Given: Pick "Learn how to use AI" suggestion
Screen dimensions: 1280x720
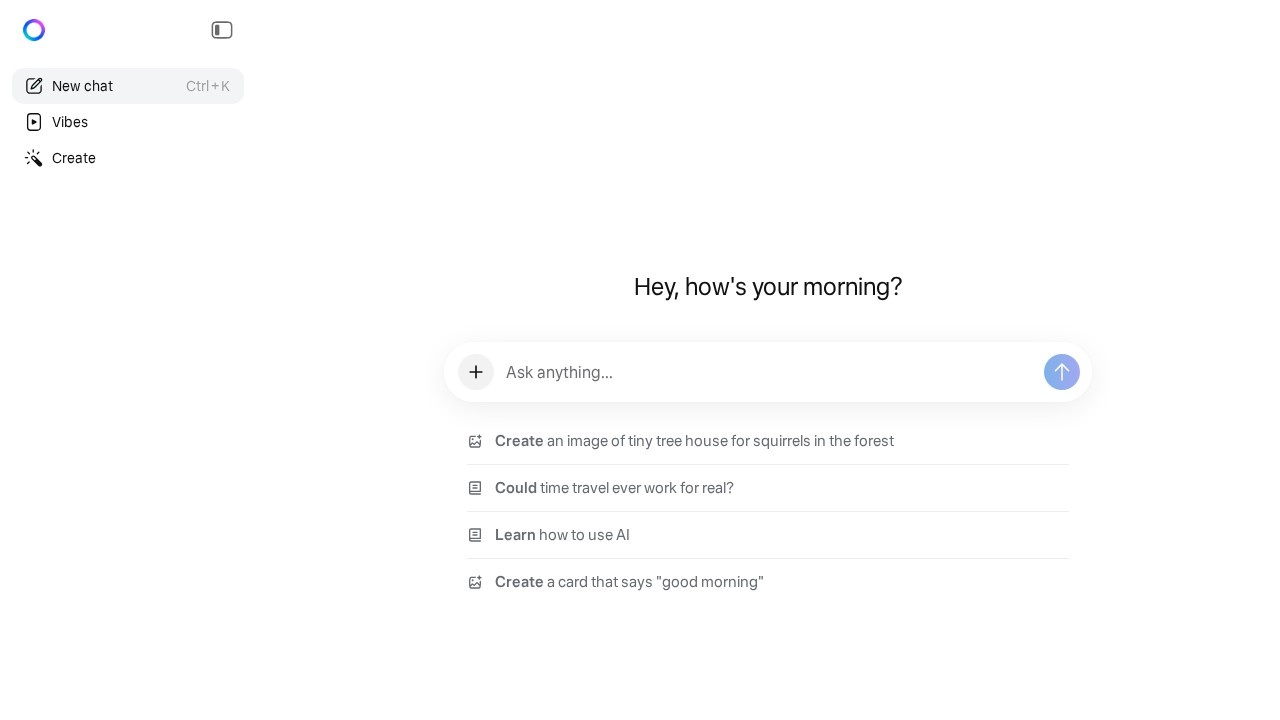Looking at the screenshot, I should (x=562, y=535).
